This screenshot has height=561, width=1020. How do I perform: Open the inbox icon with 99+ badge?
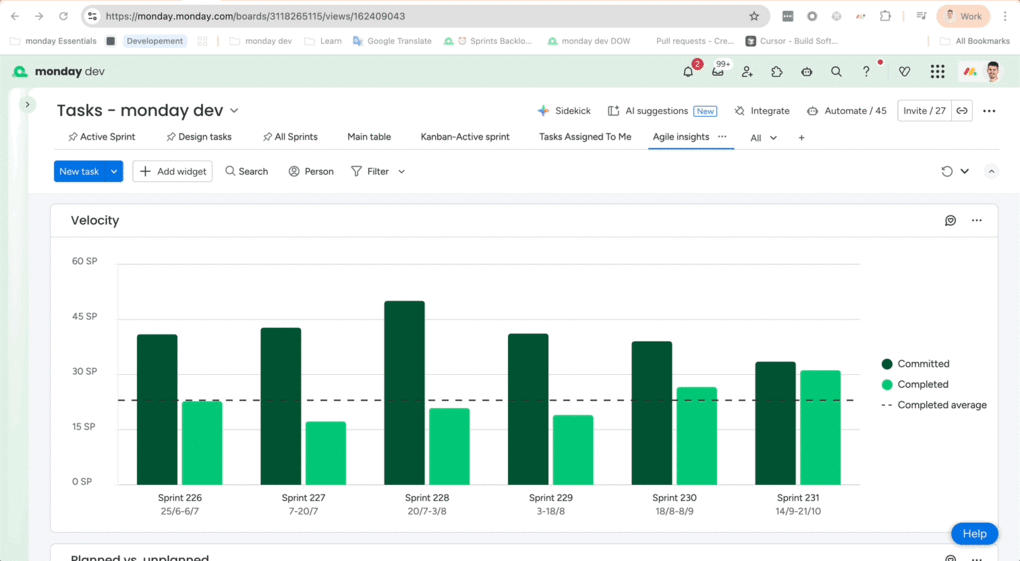(718, 72)
